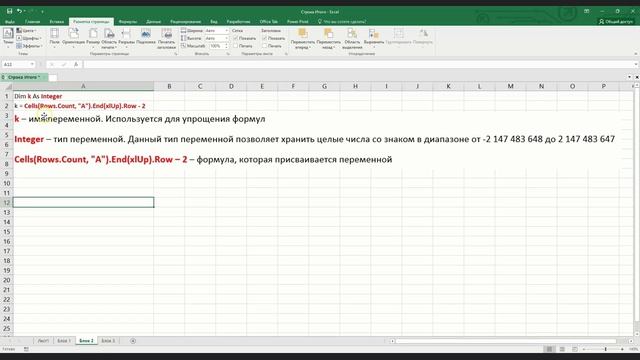Click the zoom slider in the status bar
Image resolution: width=640 pixels, height=360 pixels.
pos(605,349)
